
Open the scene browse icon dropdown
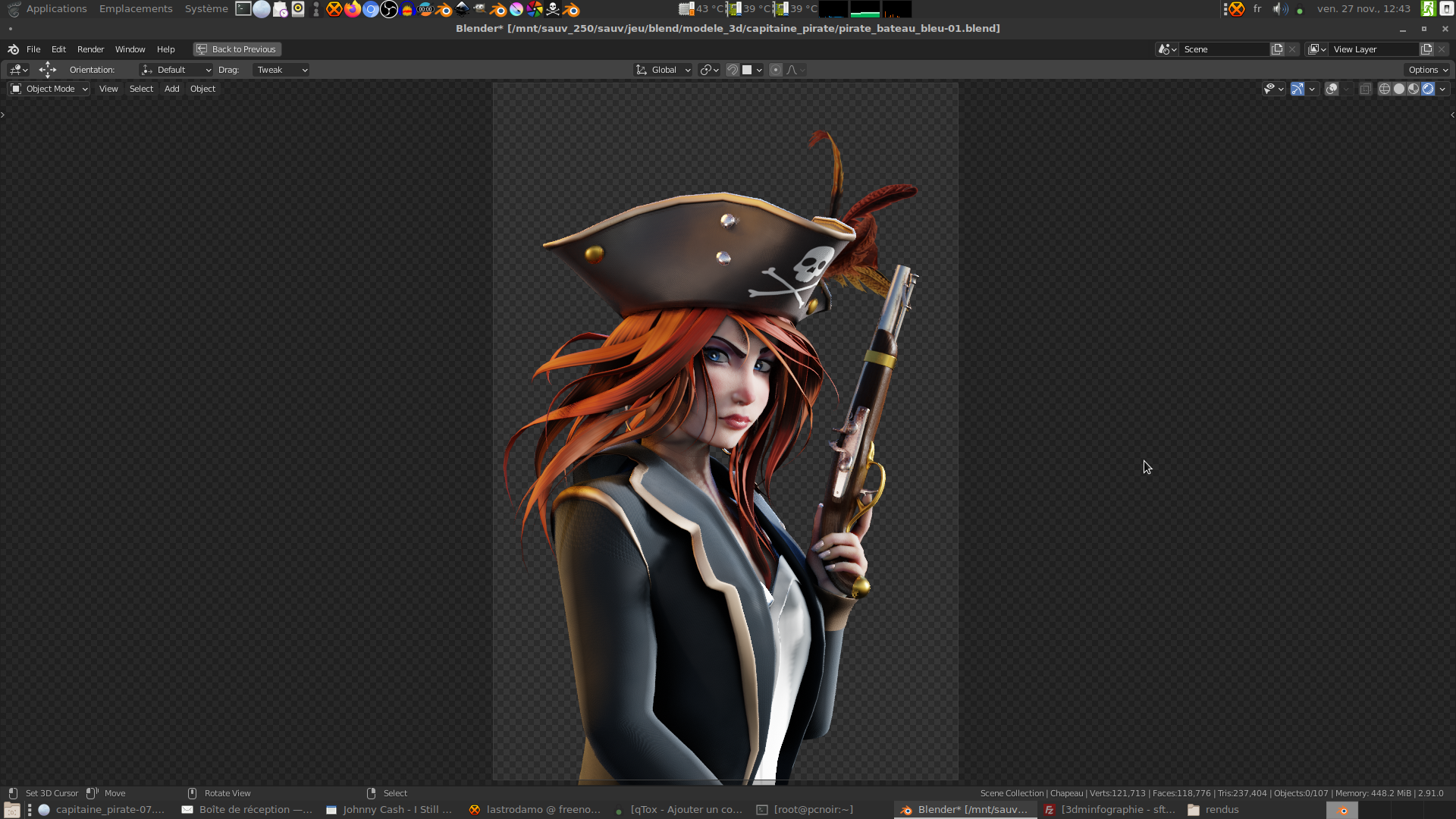tap(1167, 49)
